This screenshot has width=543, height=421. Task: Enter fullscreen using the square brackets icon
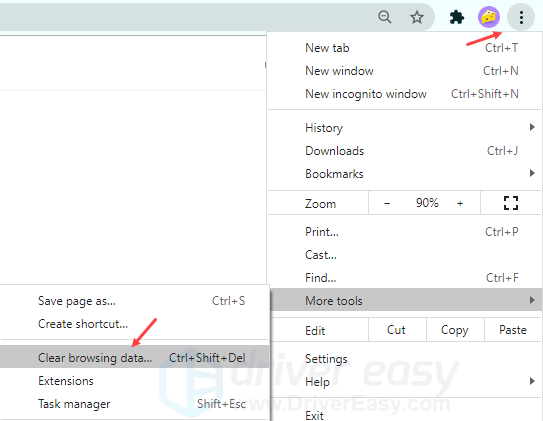511,203
